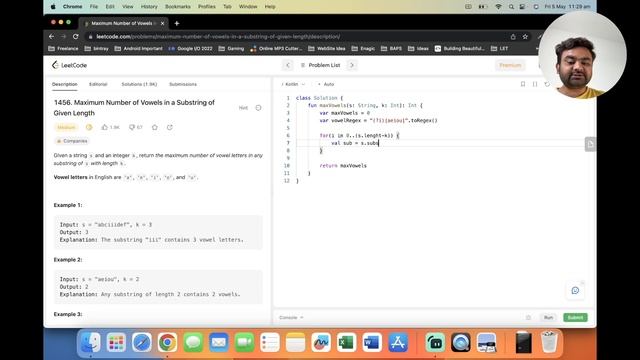The image size is (640, 360).
Task: Submit the solution
Action: click(575, 317)
